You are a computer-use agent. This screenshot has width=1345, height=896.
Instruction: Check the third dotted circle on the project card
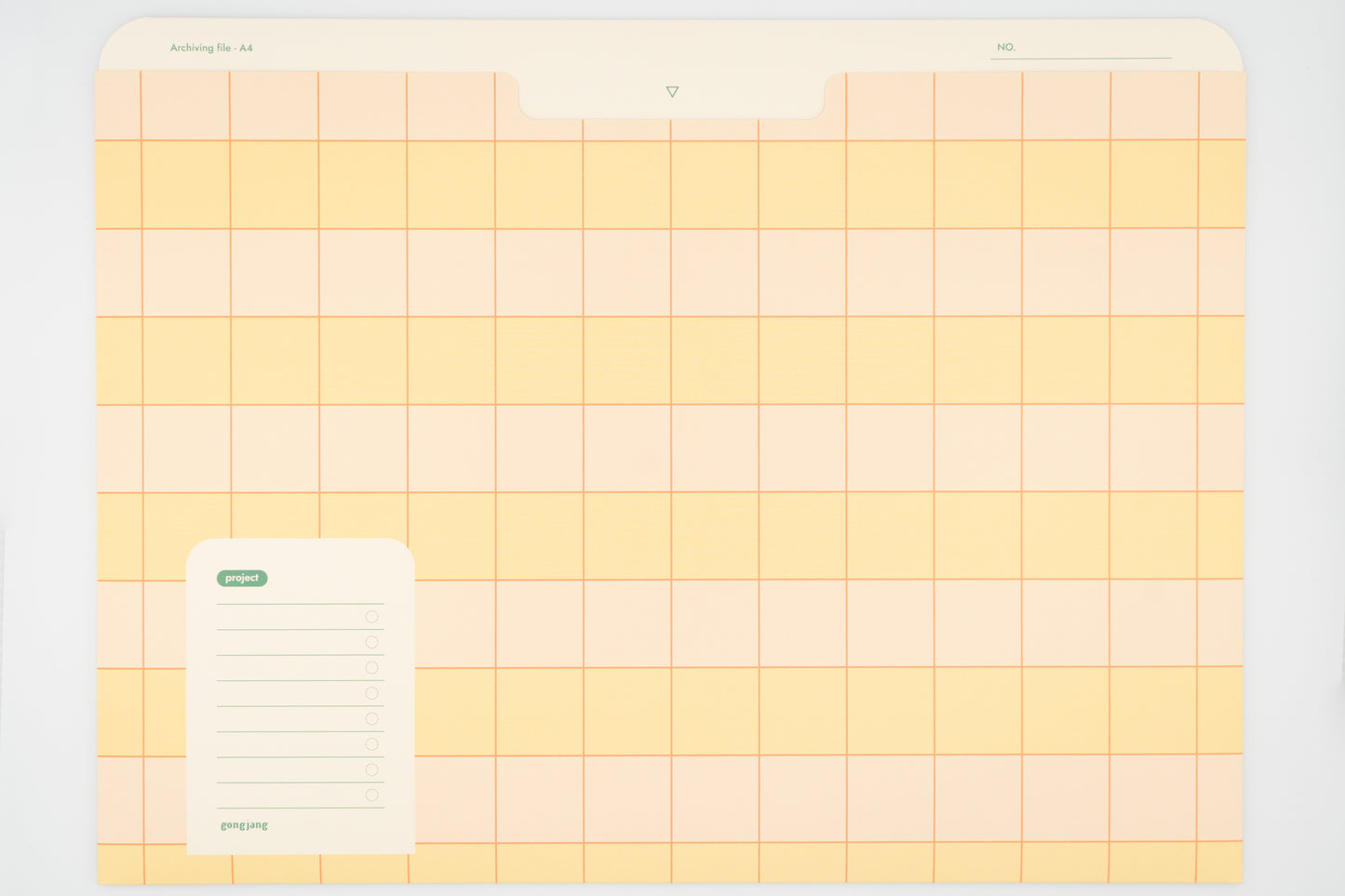tap(371, 668)
